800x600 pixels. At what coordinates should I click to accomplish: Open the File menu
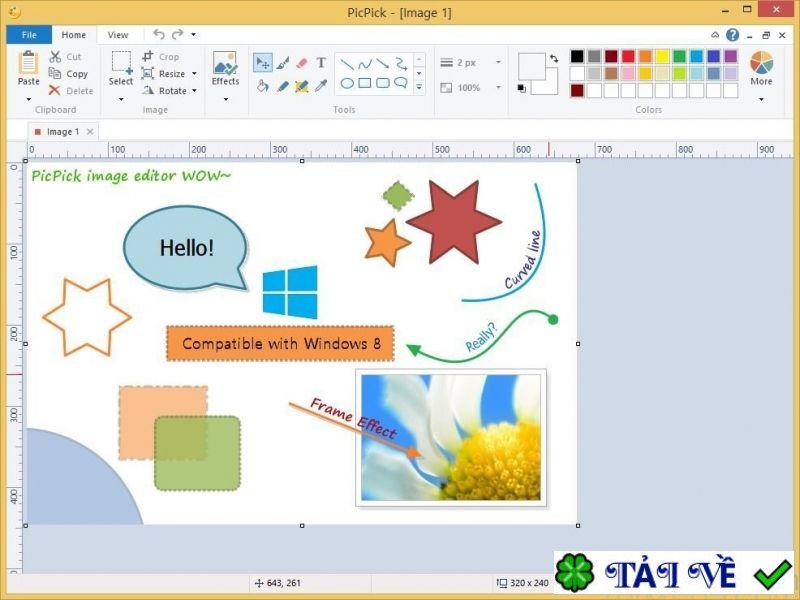[x=28, y=35]
